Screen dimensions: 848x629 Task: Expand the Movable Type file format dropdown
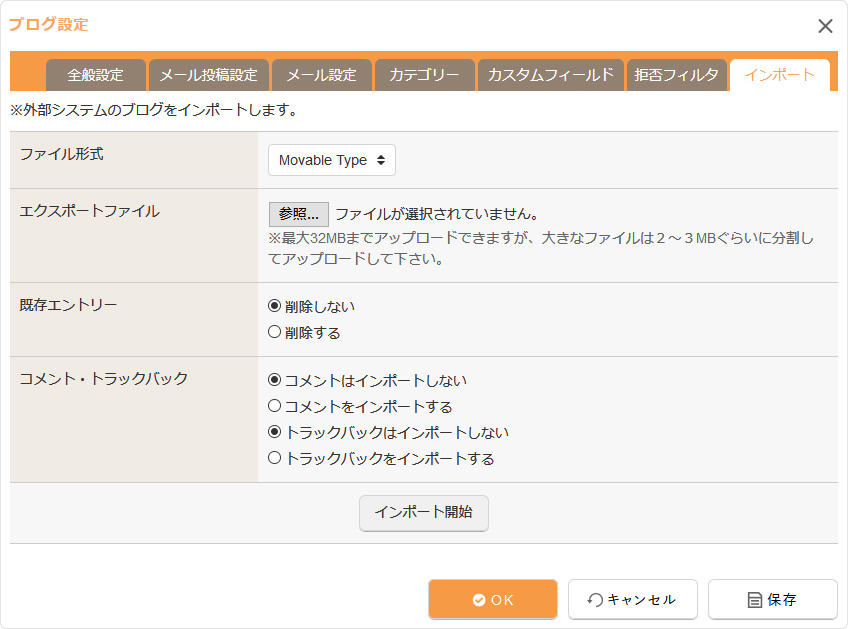pyautogui.click(x=331, y=160)
